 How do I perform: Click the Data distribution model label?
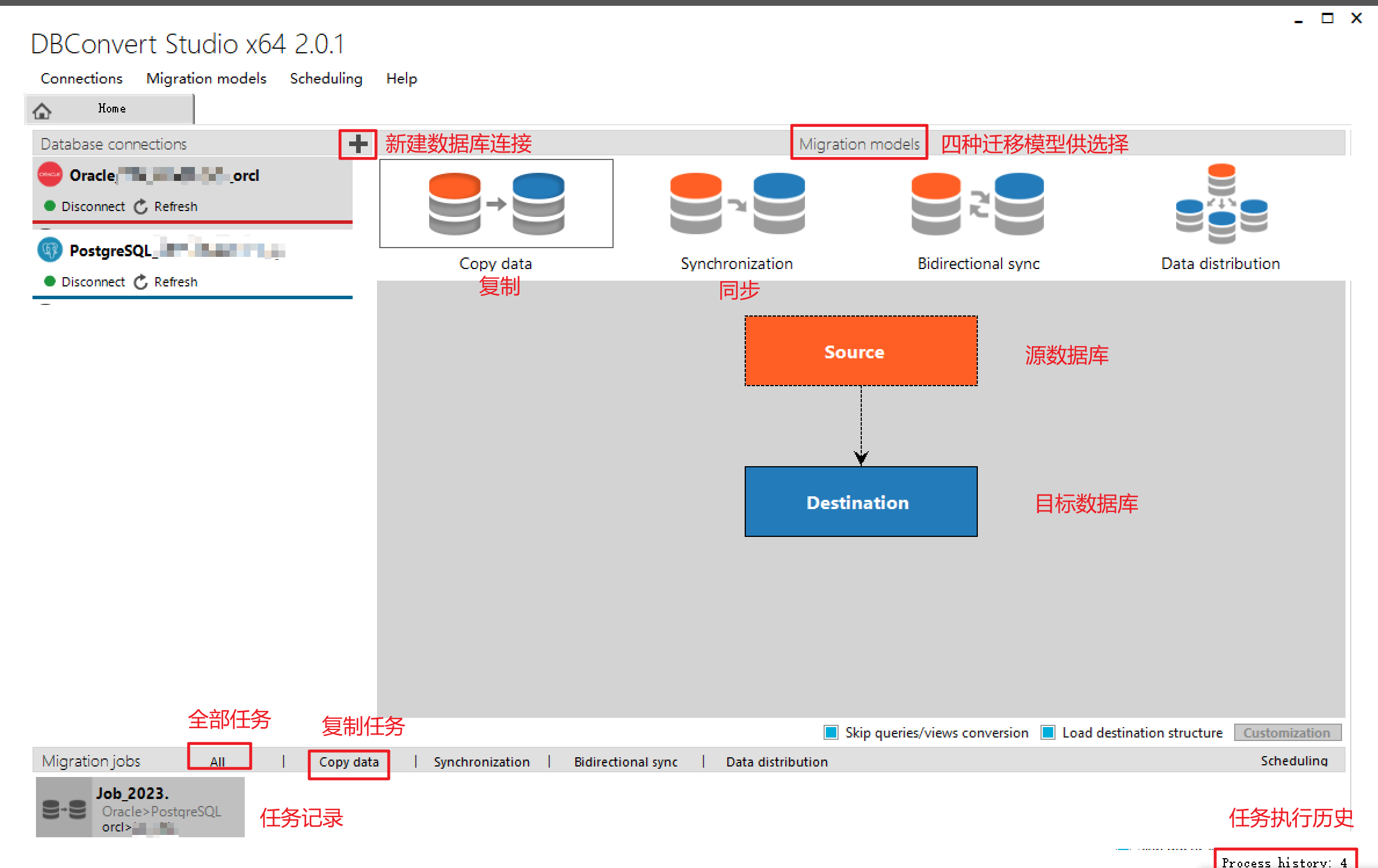coord(1220,264)
